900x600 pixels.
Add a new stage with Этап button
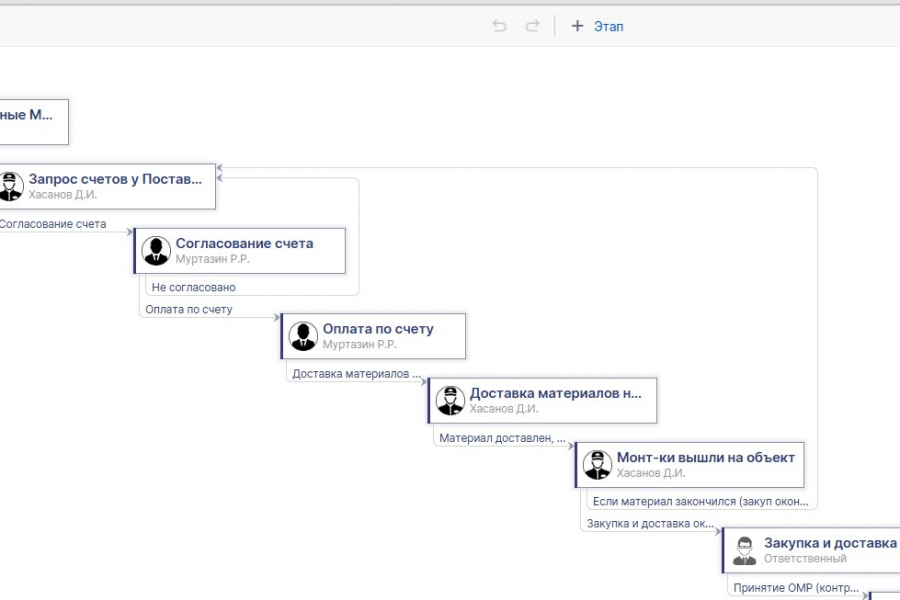597,26
